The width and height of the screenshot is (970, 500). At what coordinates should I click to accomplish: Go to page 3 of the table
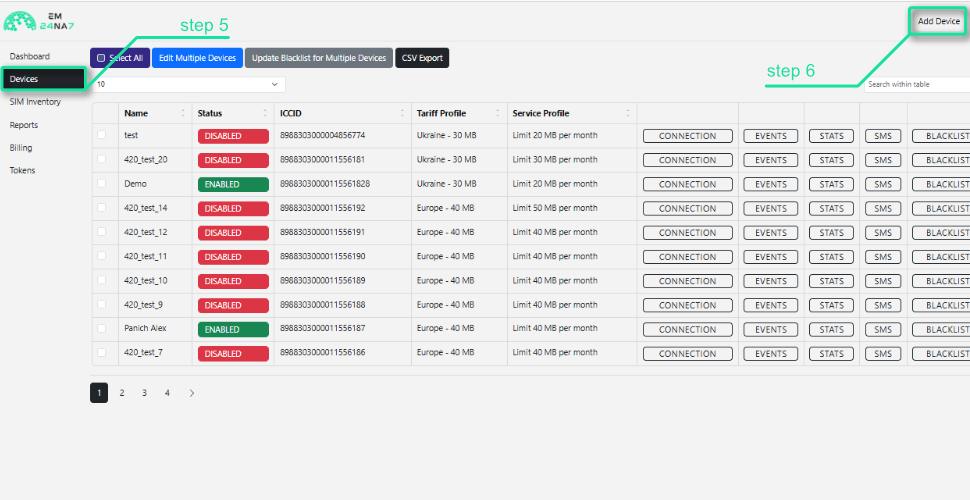(x=144, y=393)
